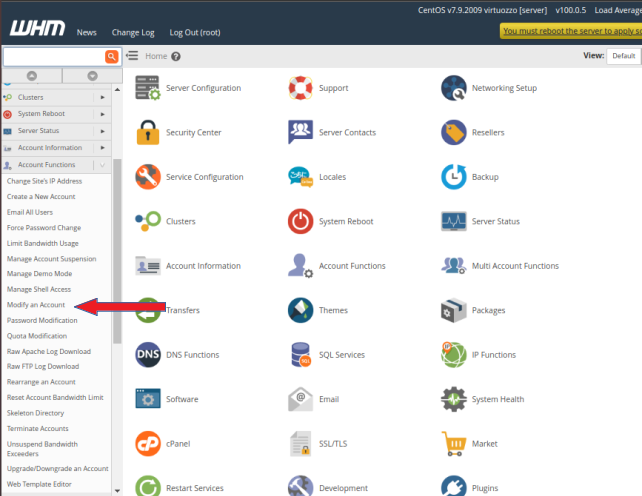This screenshot has width=642, height=496.
Task: Open Skeleton Directory link
Action: point(35,413)
